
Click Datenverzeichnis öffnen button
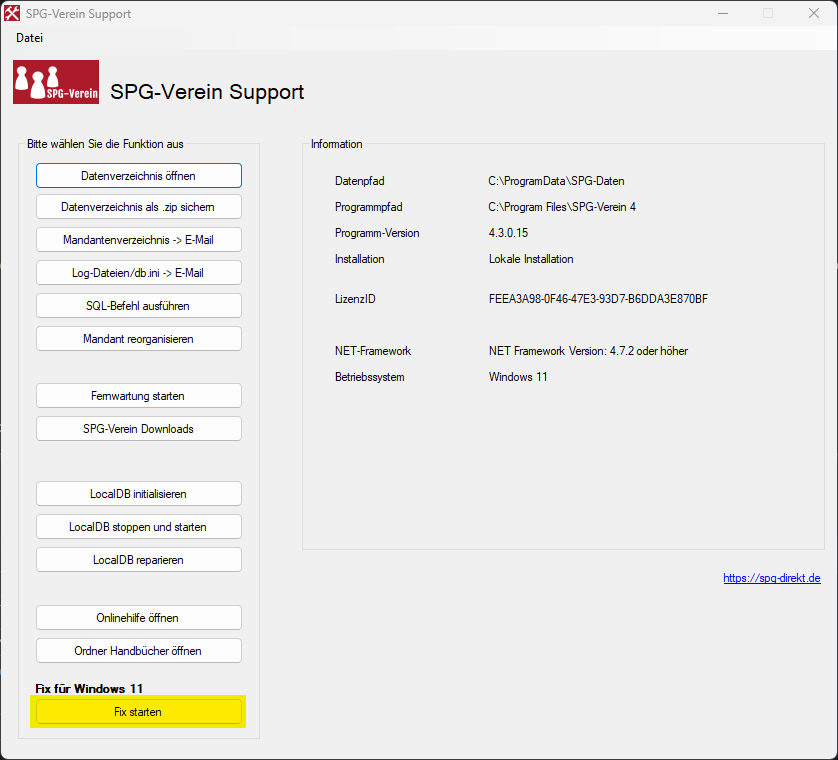(x=138, y=176)
